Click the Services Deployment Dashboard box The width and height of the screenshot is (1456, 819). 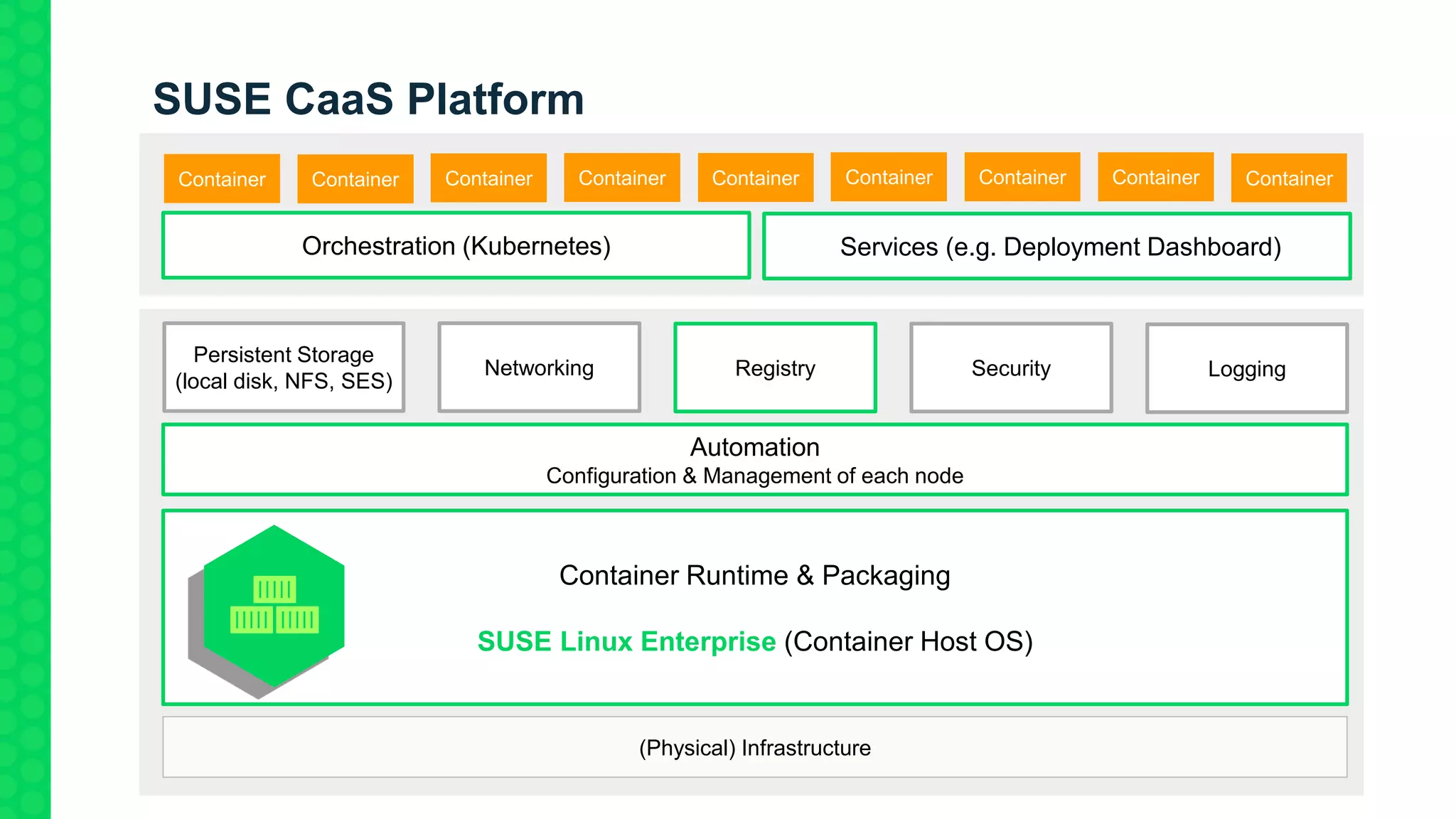(1057, 247)
